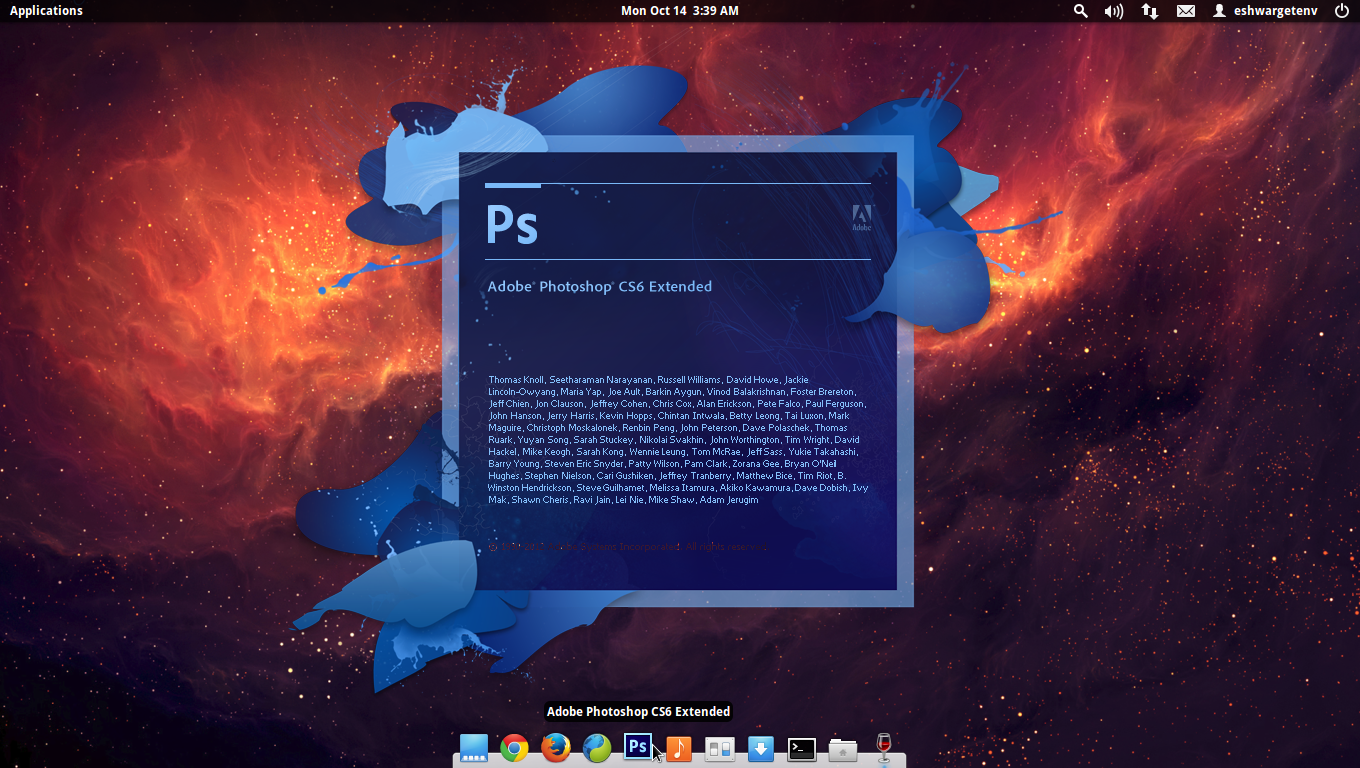Launch Firefox from the dock

556,748
